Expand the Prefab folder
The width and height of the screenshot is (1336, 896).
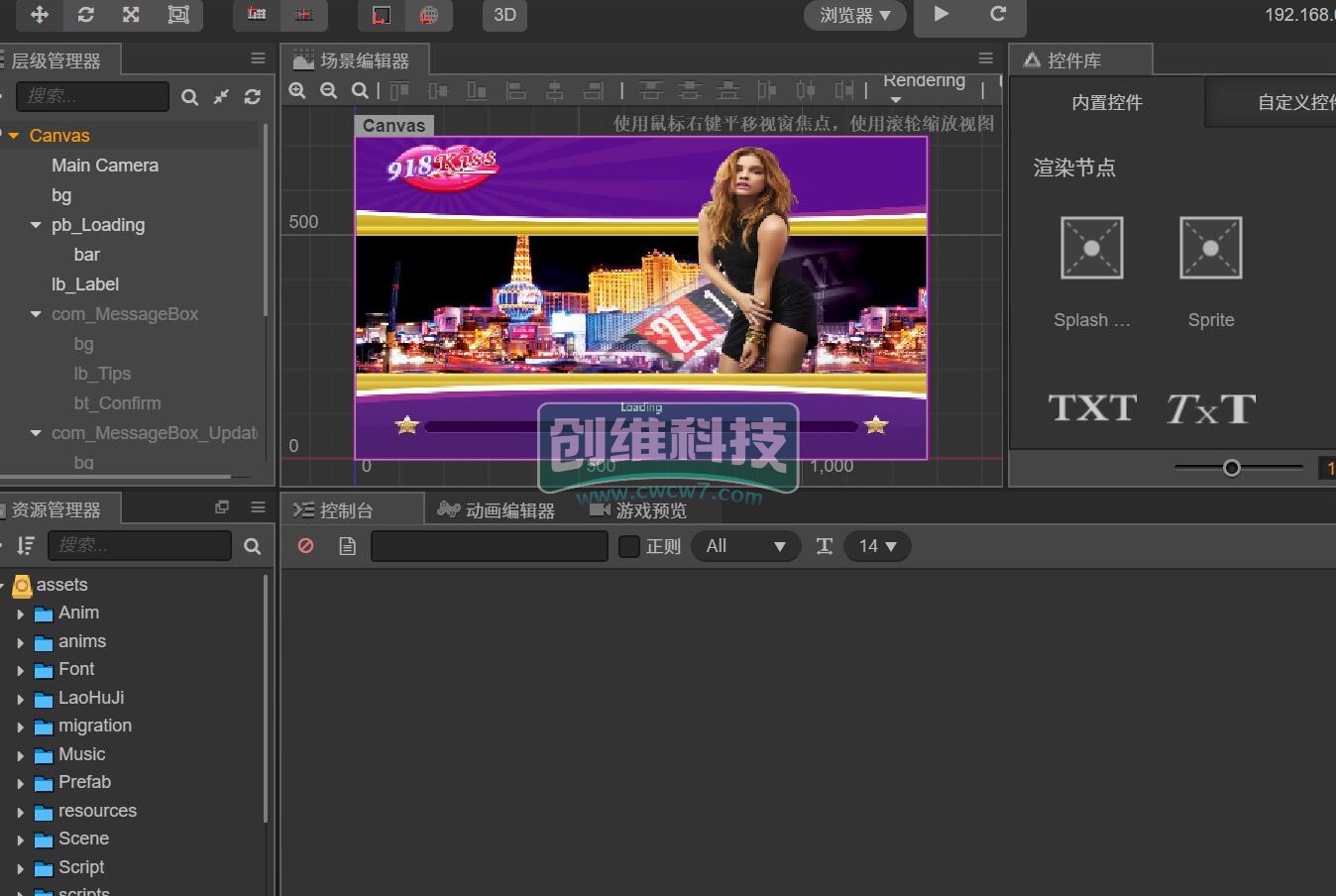pos(20,784)
